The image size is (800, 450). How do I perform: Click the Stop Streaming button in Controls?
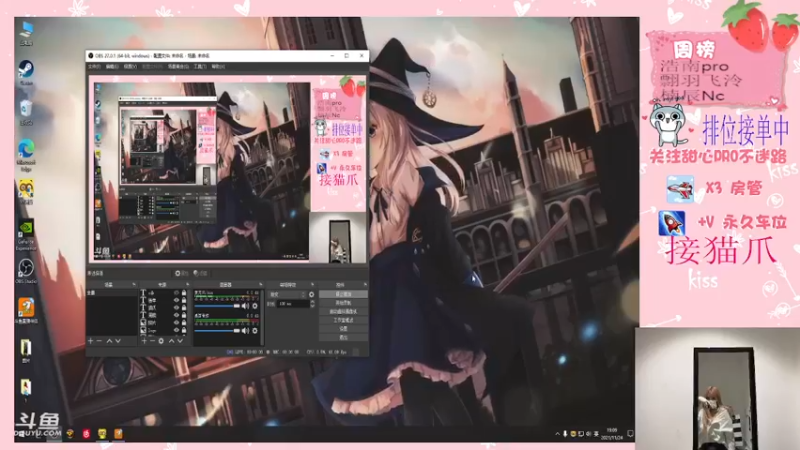coord(343,294)
